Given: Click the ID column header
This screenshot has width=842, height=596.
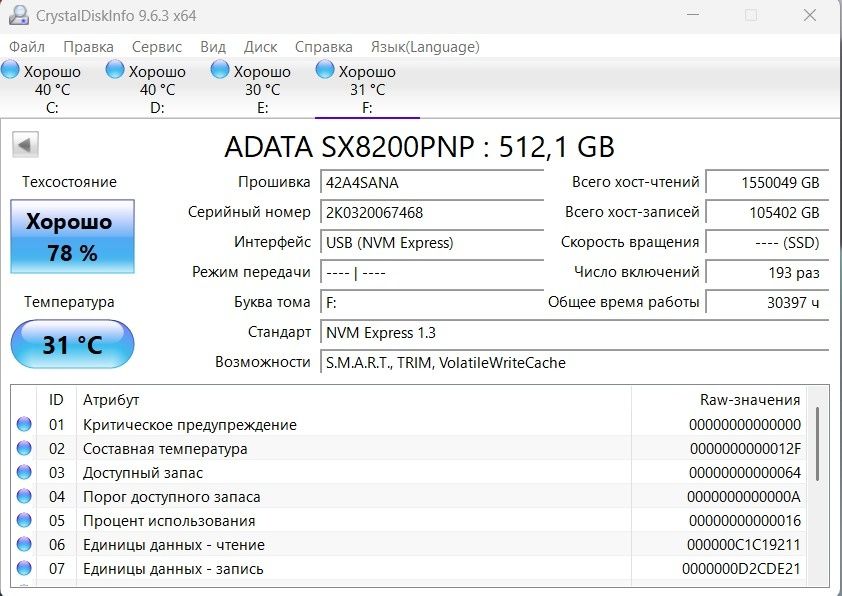Looking at the screenshot, I should pyautogui.click(x=56, y=400).
